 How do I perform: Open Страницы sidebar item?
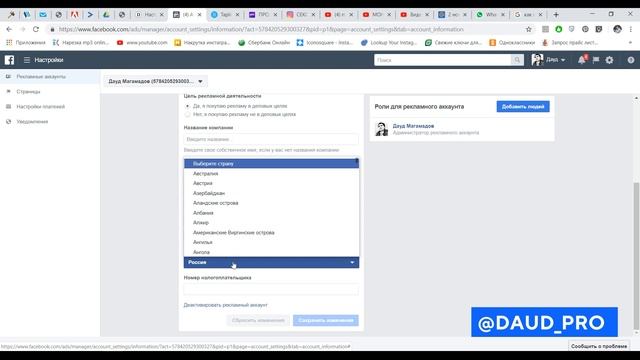point(50,91)
